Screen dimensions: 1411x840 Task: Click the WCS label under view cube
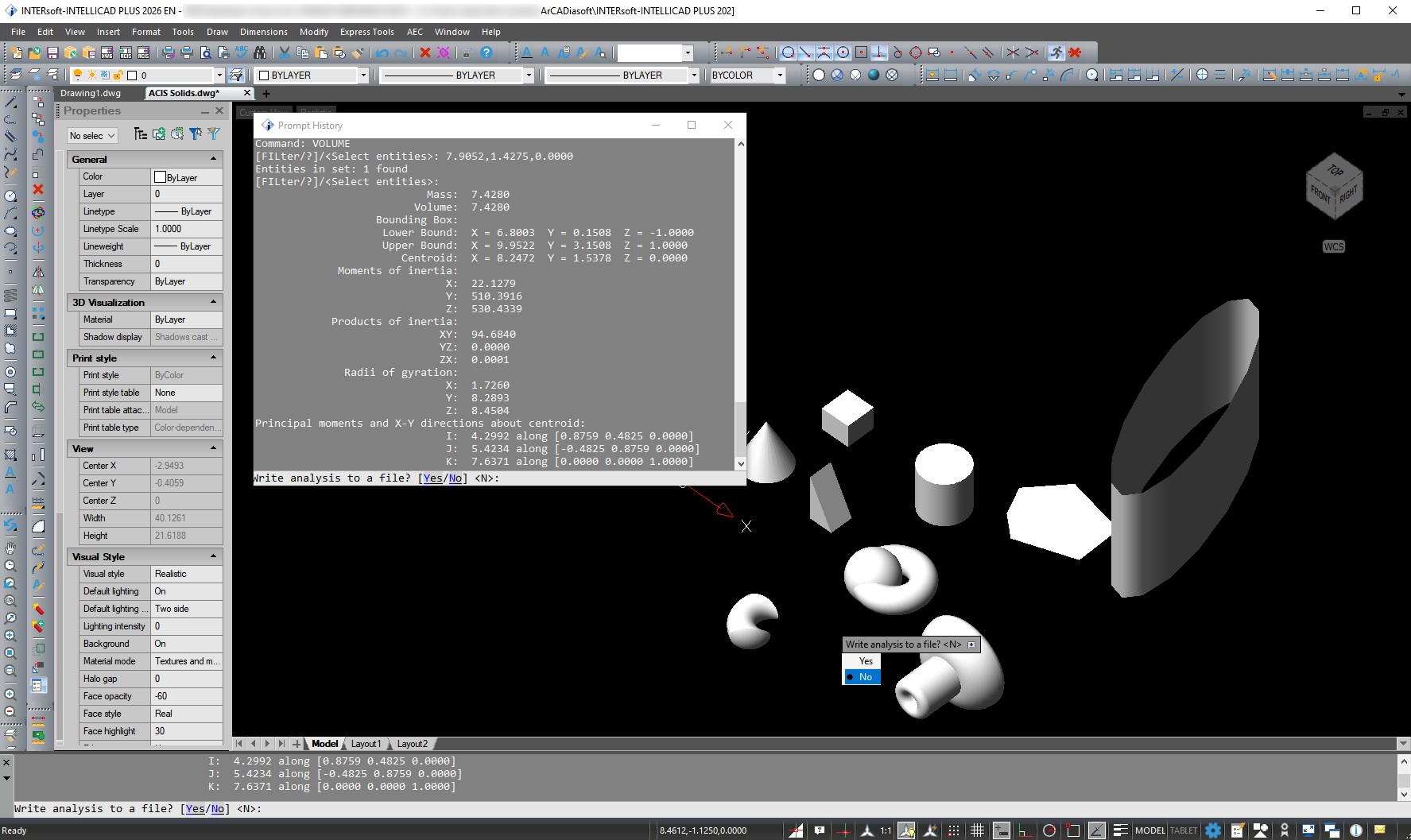click(x=1334, y=246)
